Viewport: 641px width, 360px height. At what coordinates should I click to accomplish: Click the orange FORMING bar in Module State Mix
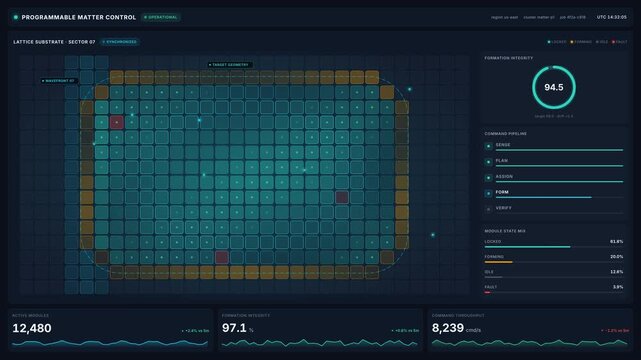498,262
